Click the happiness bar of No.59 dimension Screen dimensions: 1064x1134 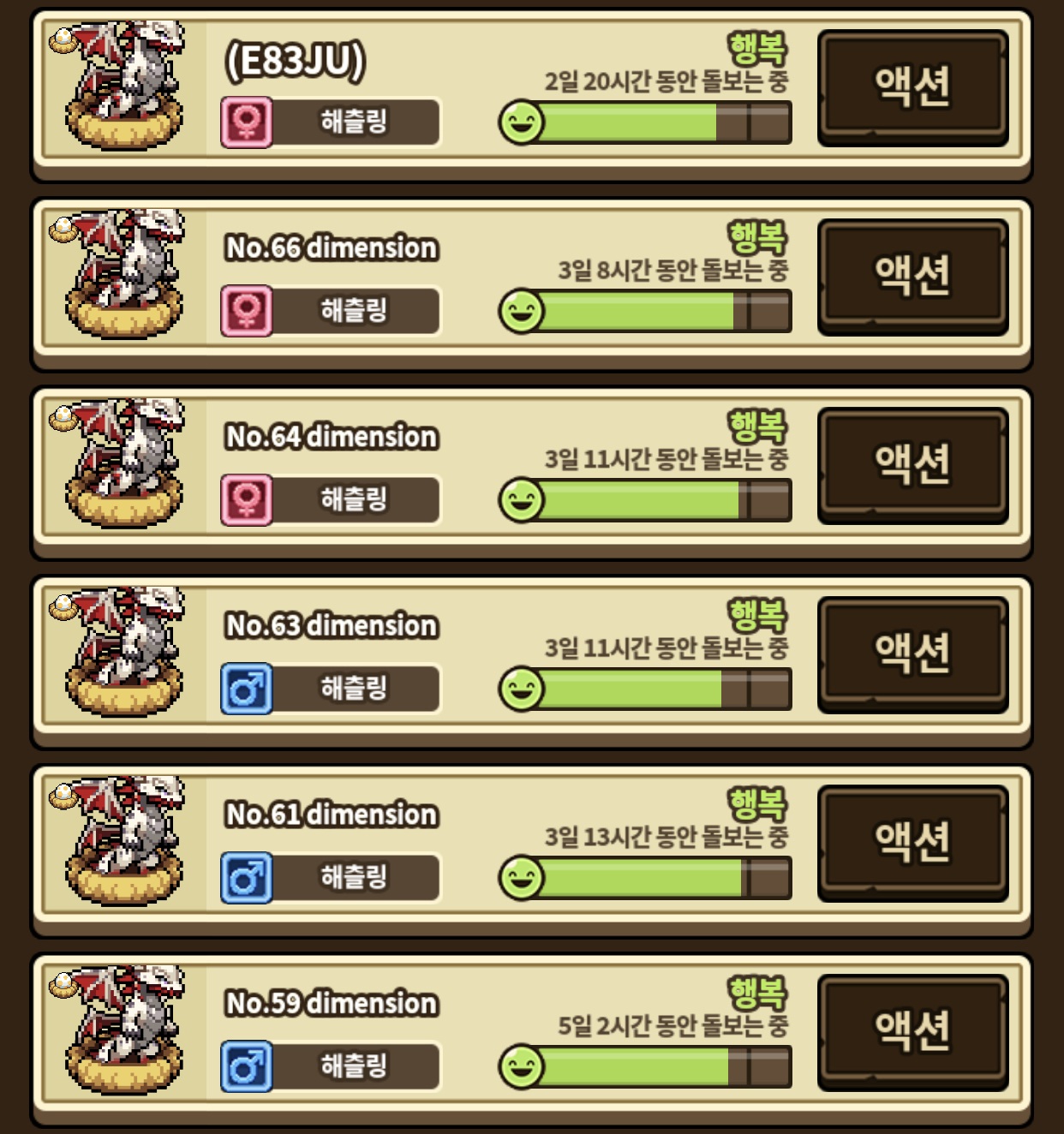tap(645, 1066)
